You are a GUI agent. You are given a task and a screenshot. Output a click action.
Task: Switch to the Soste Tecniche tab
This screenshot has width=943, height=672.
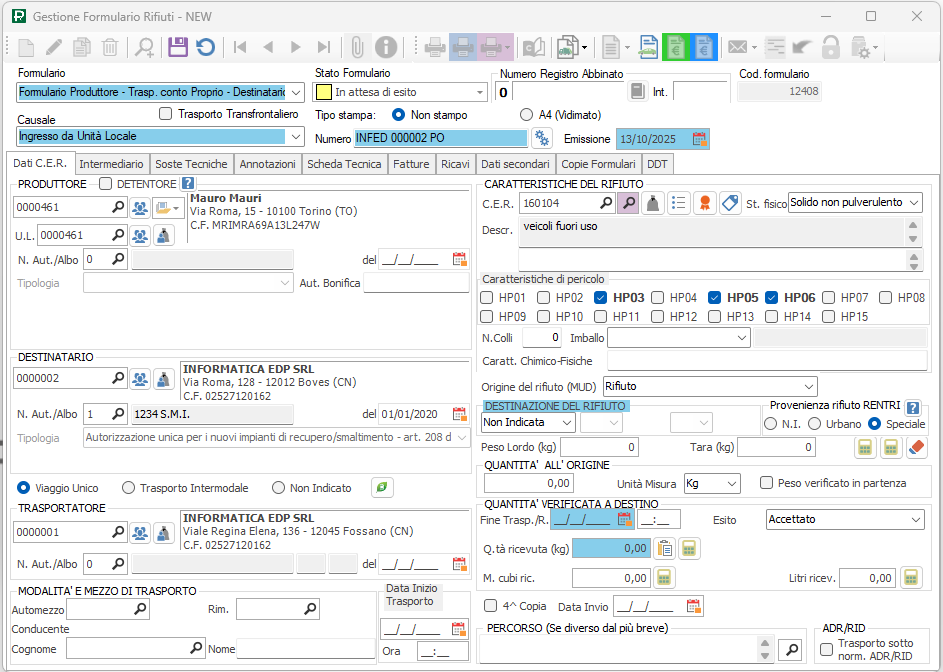pos(192,164)
